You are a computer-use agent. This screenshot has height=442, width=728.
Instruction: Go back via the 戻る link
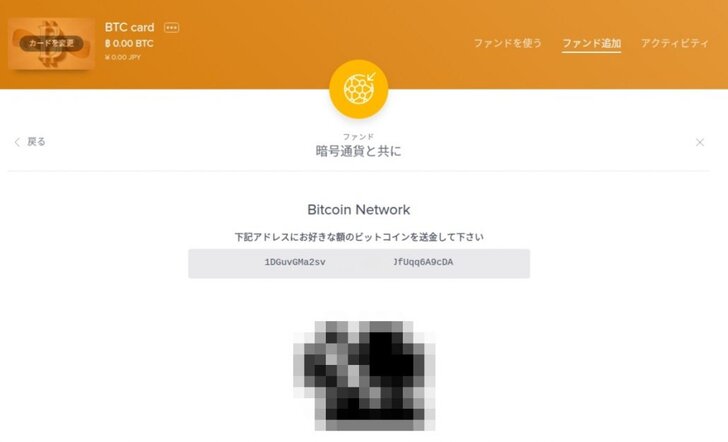pos(36,142)
